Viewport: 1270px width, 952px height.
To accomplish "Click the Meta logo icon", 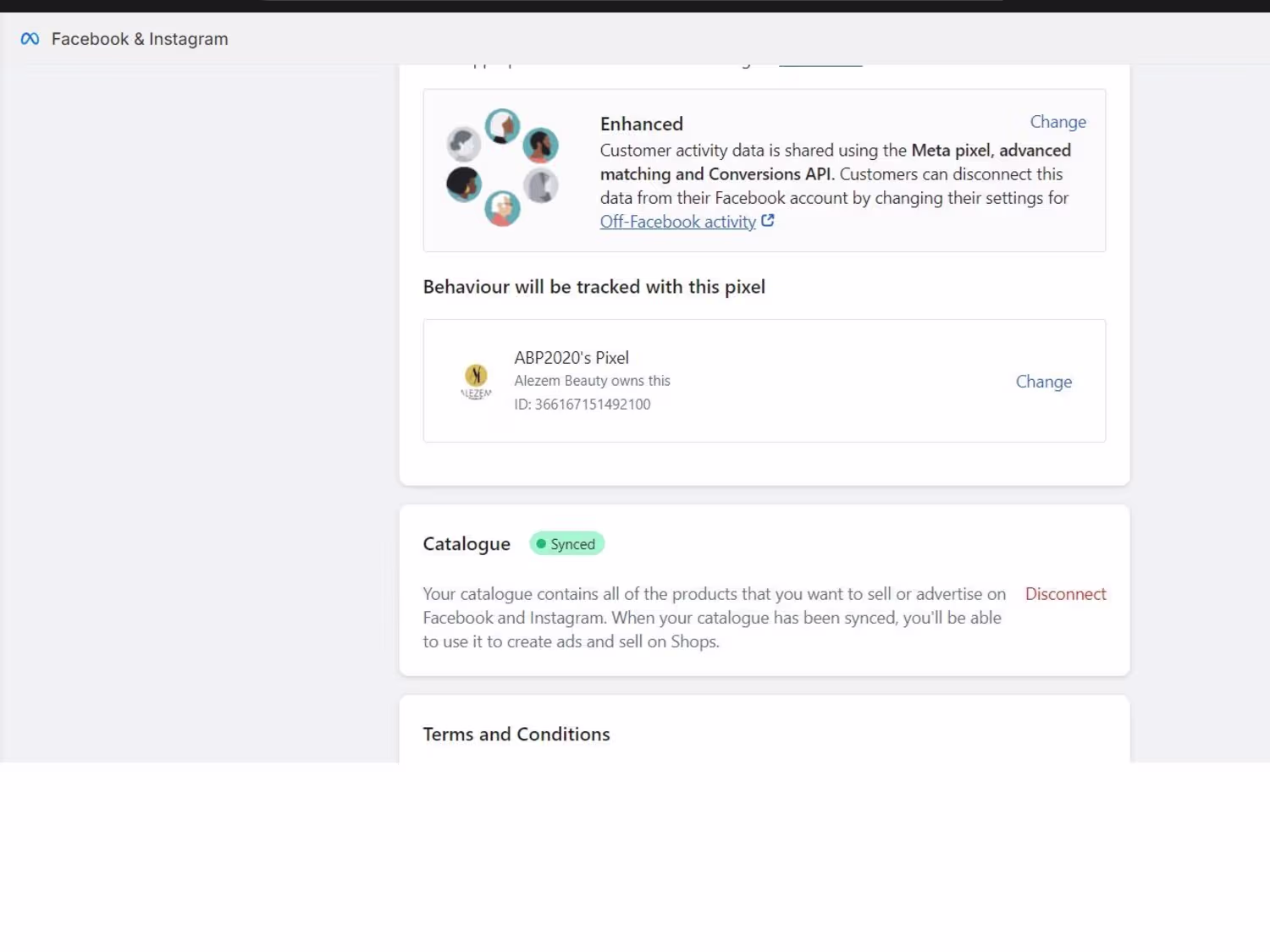I will pos(30,39).
